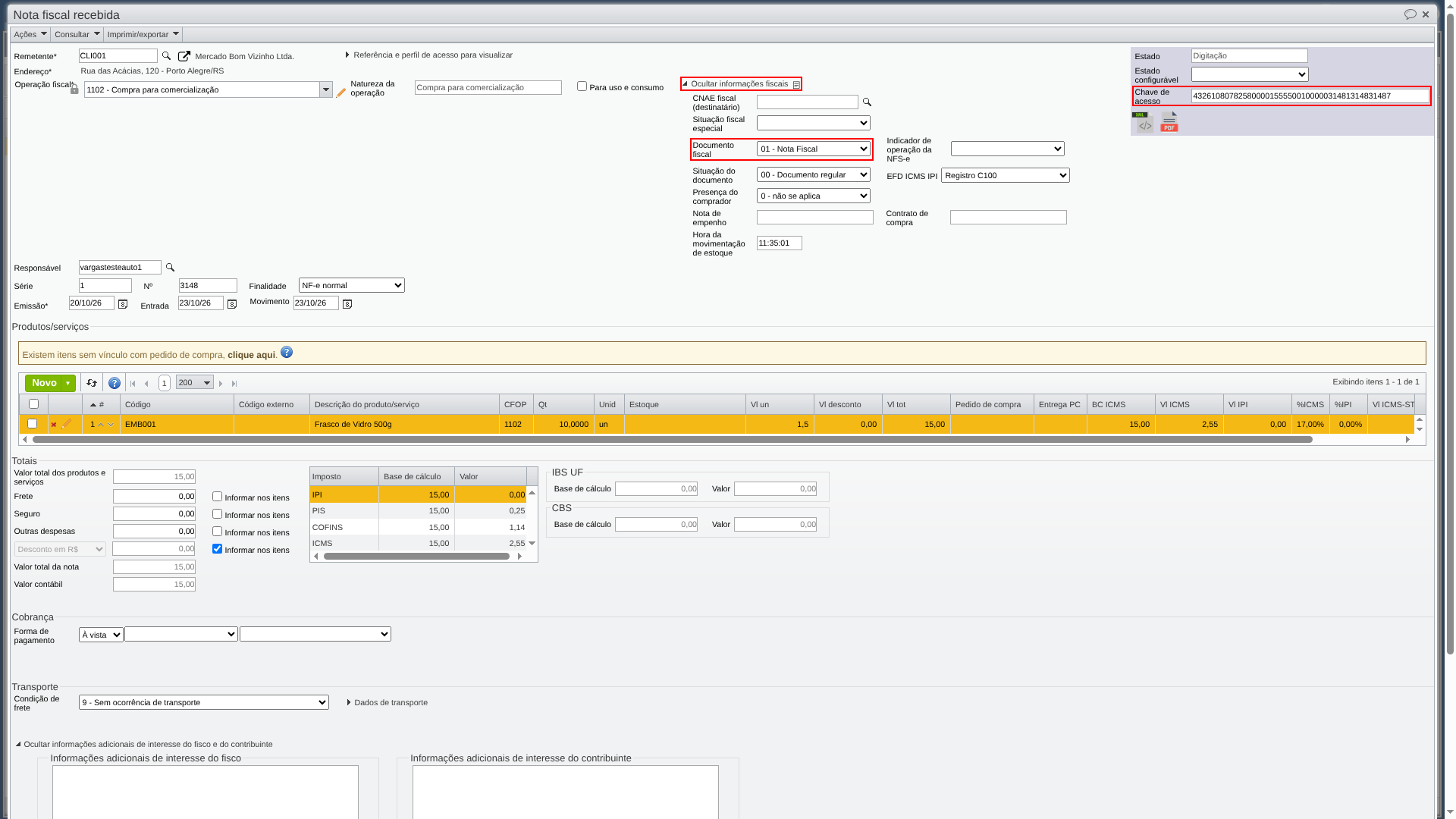Open the Ações menu

(x=30, y=34)
